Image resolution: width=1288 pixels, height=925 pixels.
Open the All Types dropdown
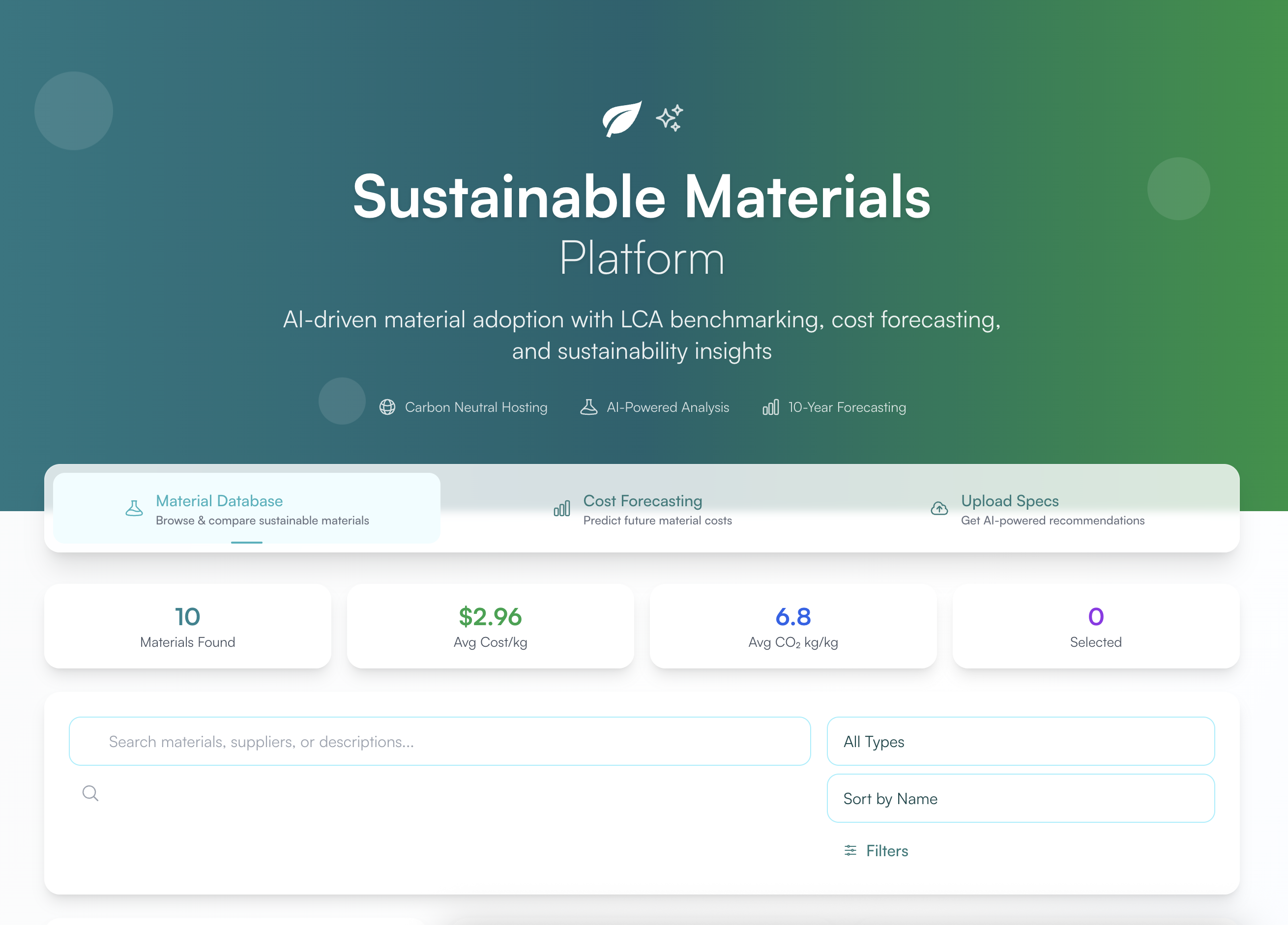[1021, 741]
